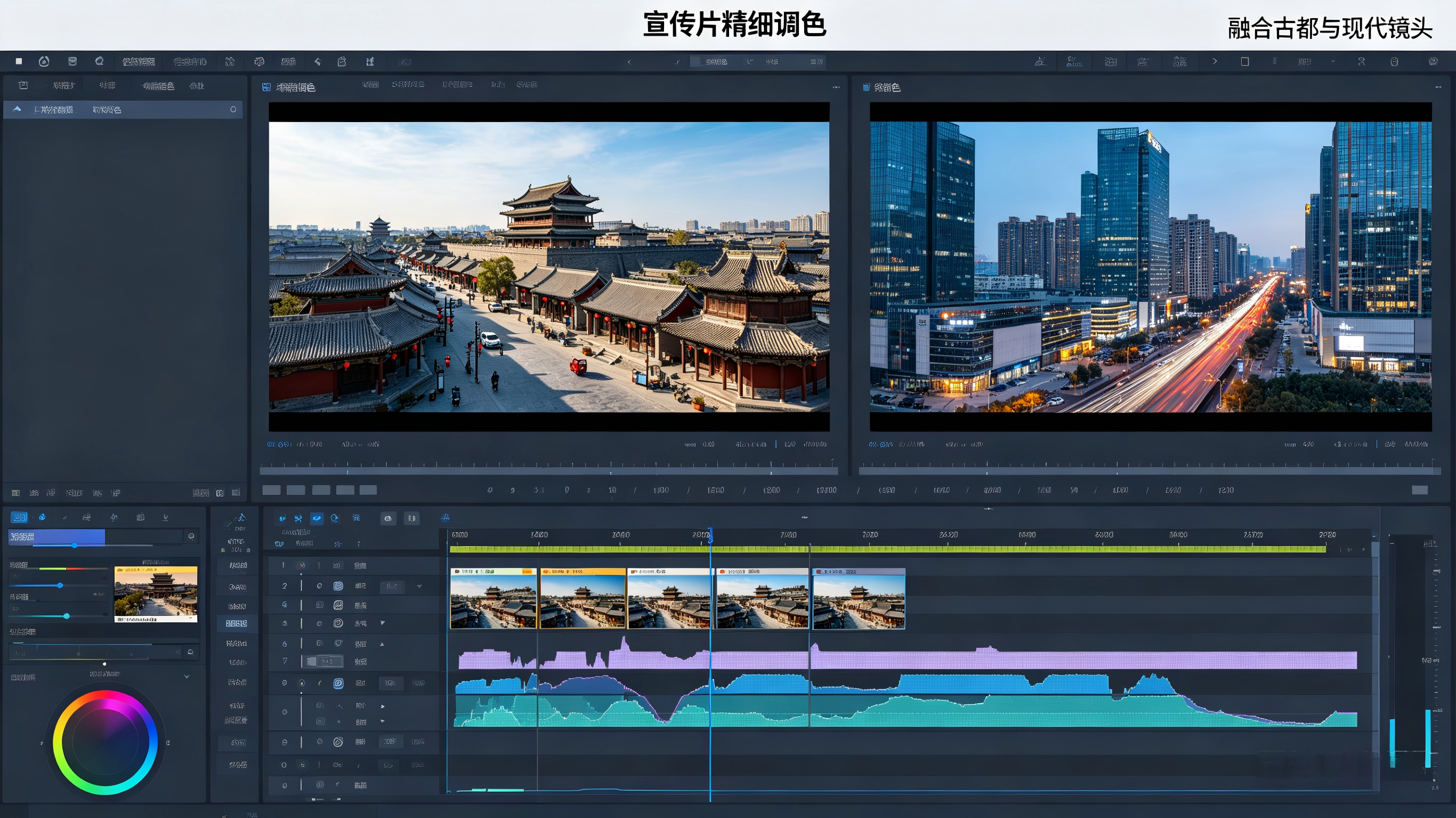Click the cylinder-shaped icon at top right
This screenshot has width=1456, height=818.
pyautogui.click(x=1394, y=61)
